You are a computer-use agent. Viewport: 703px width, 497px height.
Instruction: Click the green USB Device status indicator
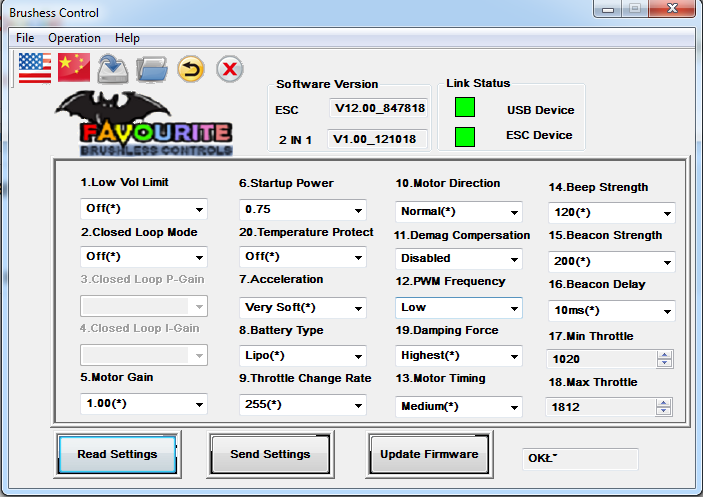465,108
